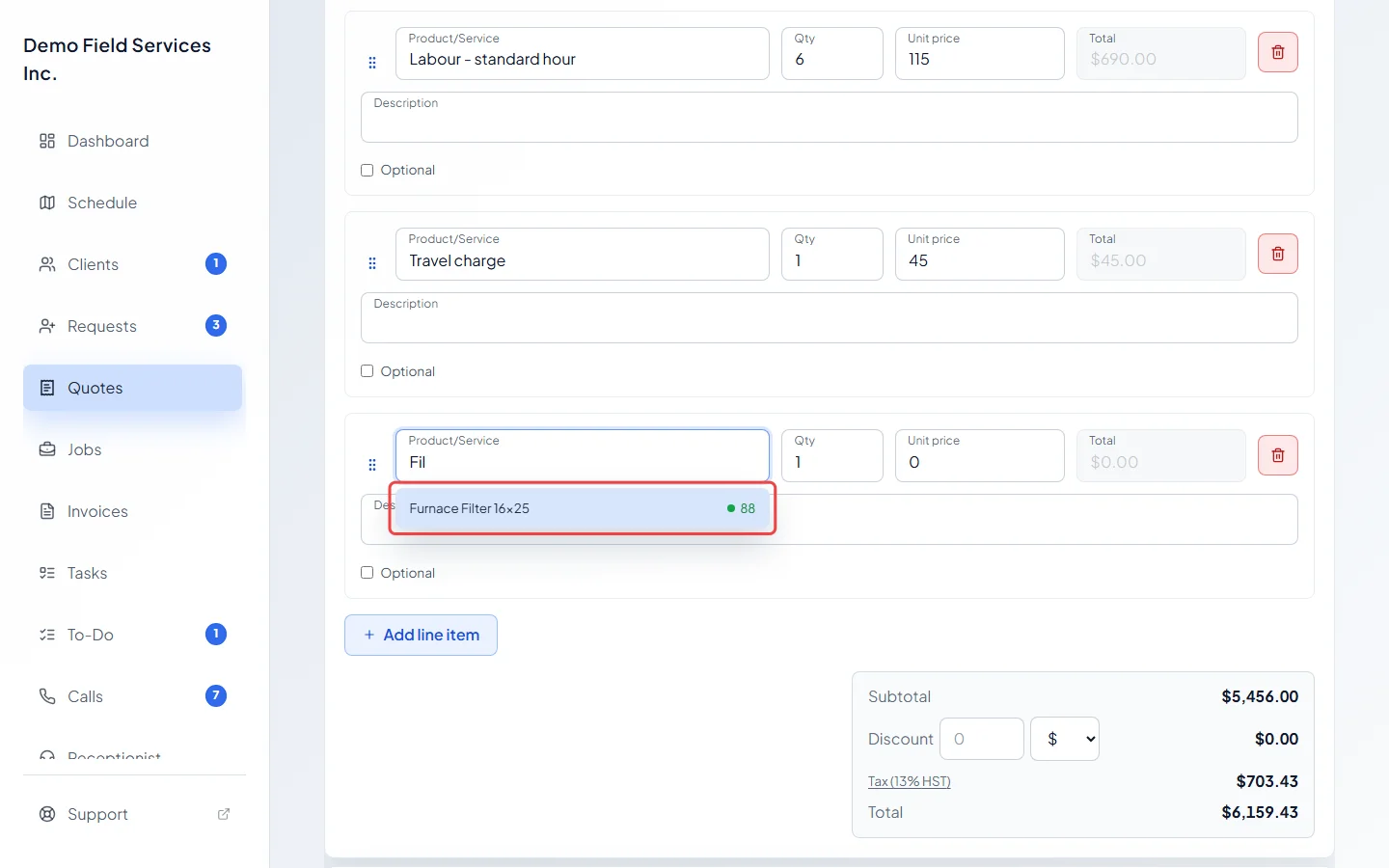
Task: Open the Tax (13% HST) link
Action: coord(910,781)
